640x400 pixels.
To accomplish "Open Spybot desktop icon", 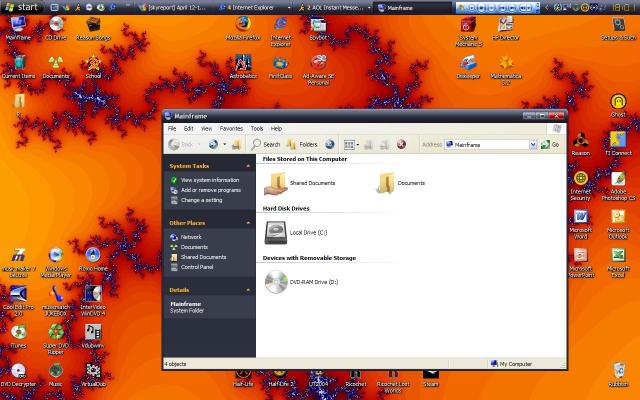I will coord(318,29).
